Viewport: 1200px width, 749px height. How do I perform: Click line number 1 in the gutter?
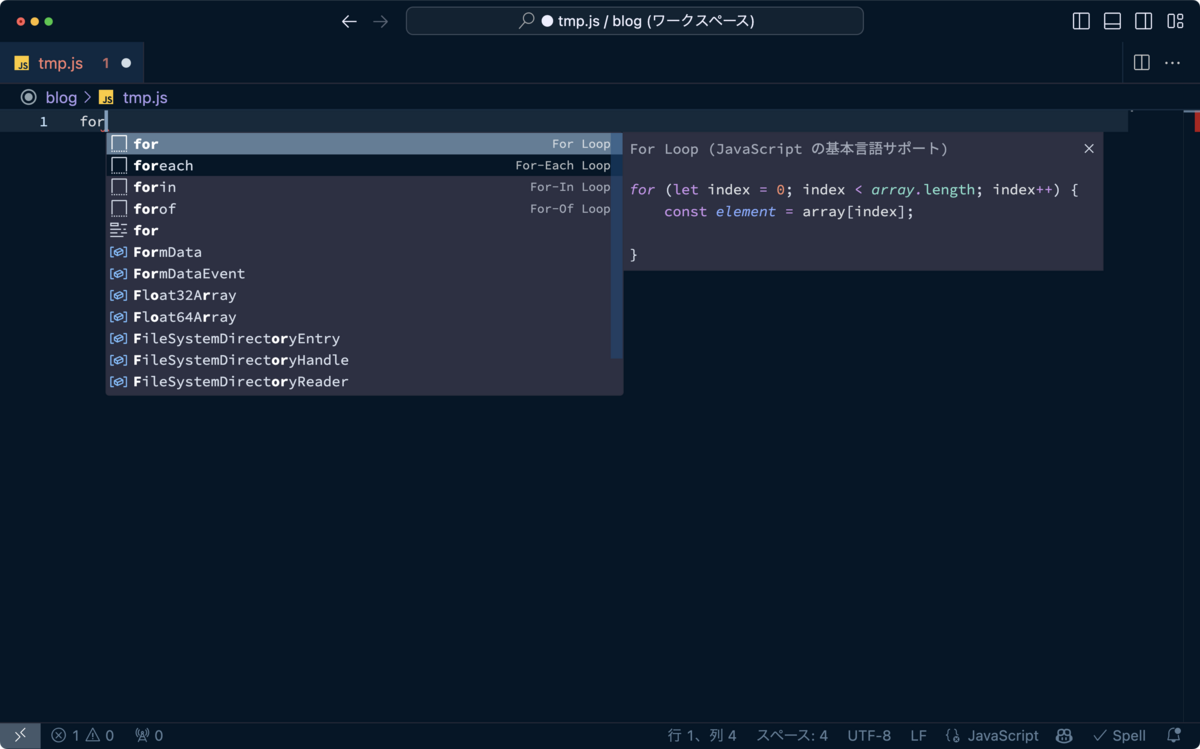coord(43,121)
